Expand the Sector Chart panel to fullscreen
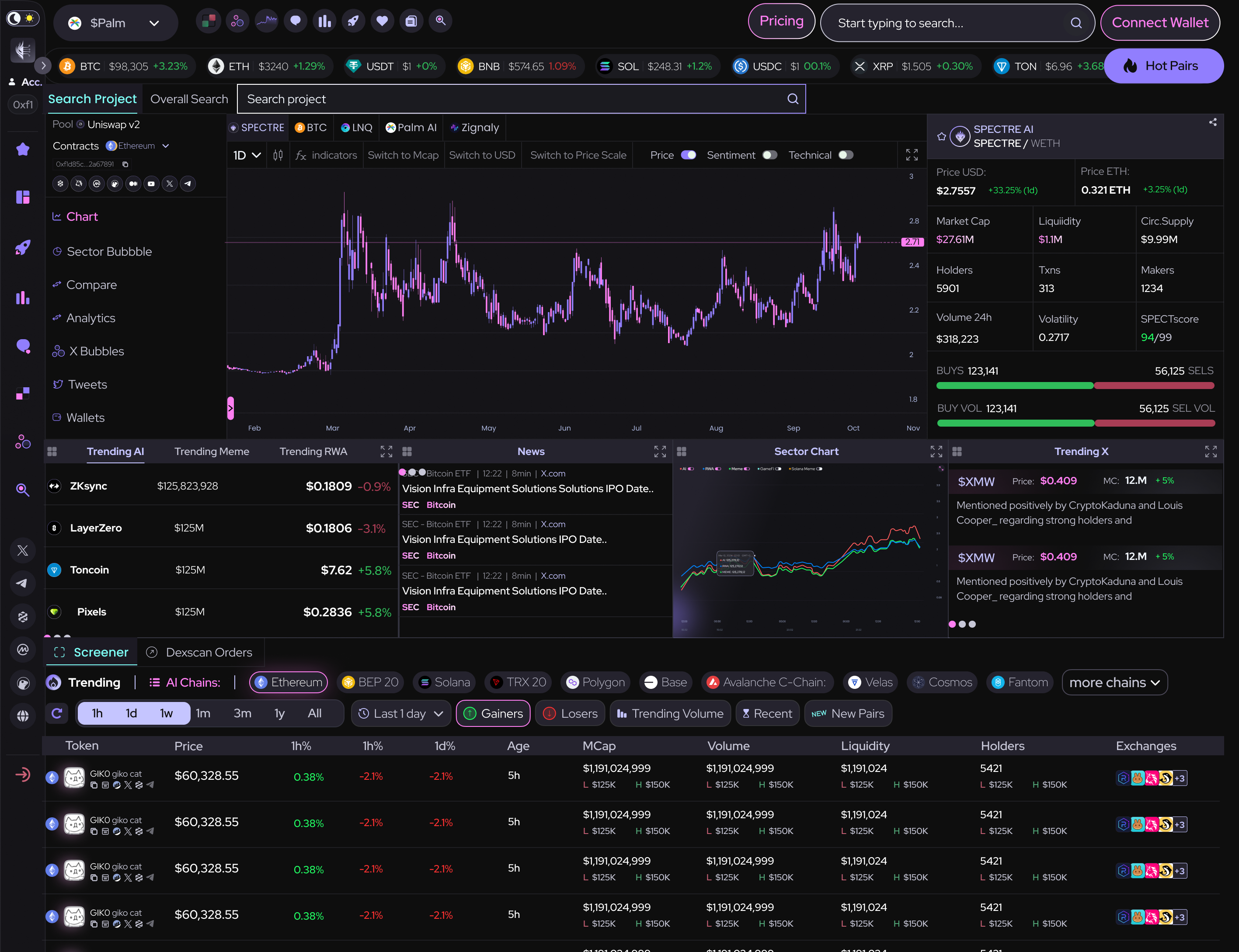The width and height of the screenshot is (1239, 952). (936, 452)
